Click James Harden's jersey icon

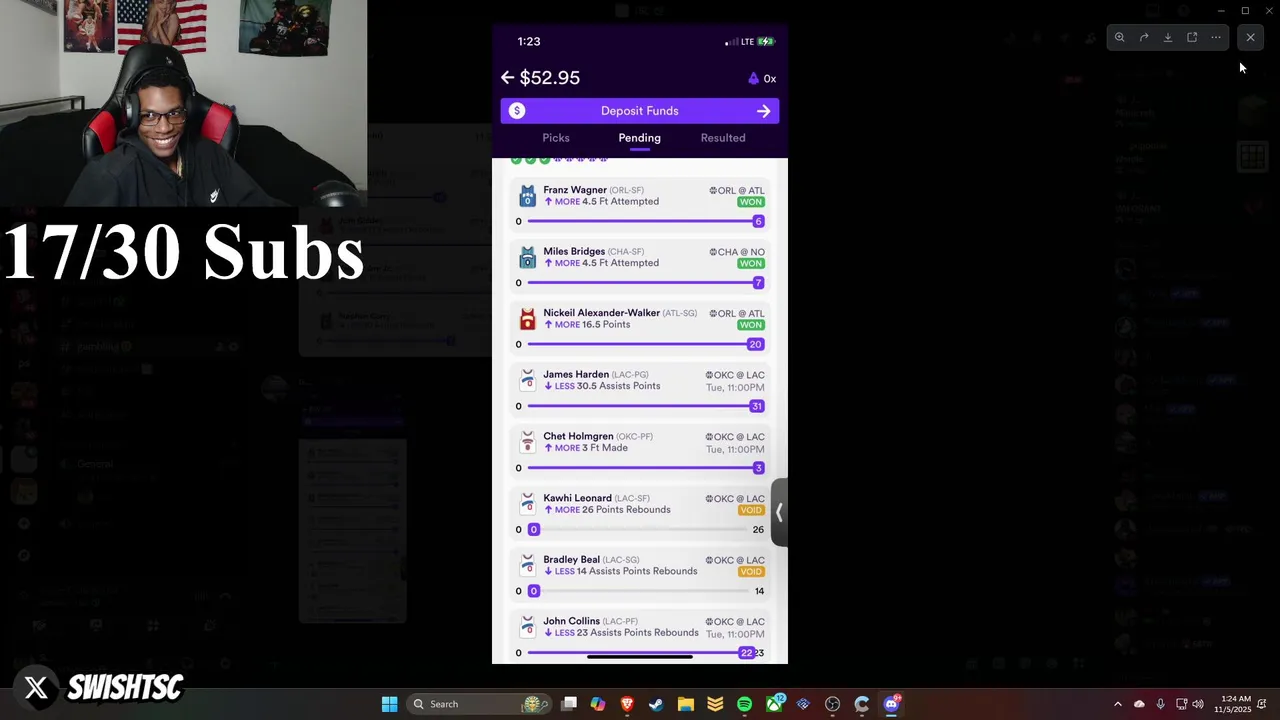tap(527, 381)
